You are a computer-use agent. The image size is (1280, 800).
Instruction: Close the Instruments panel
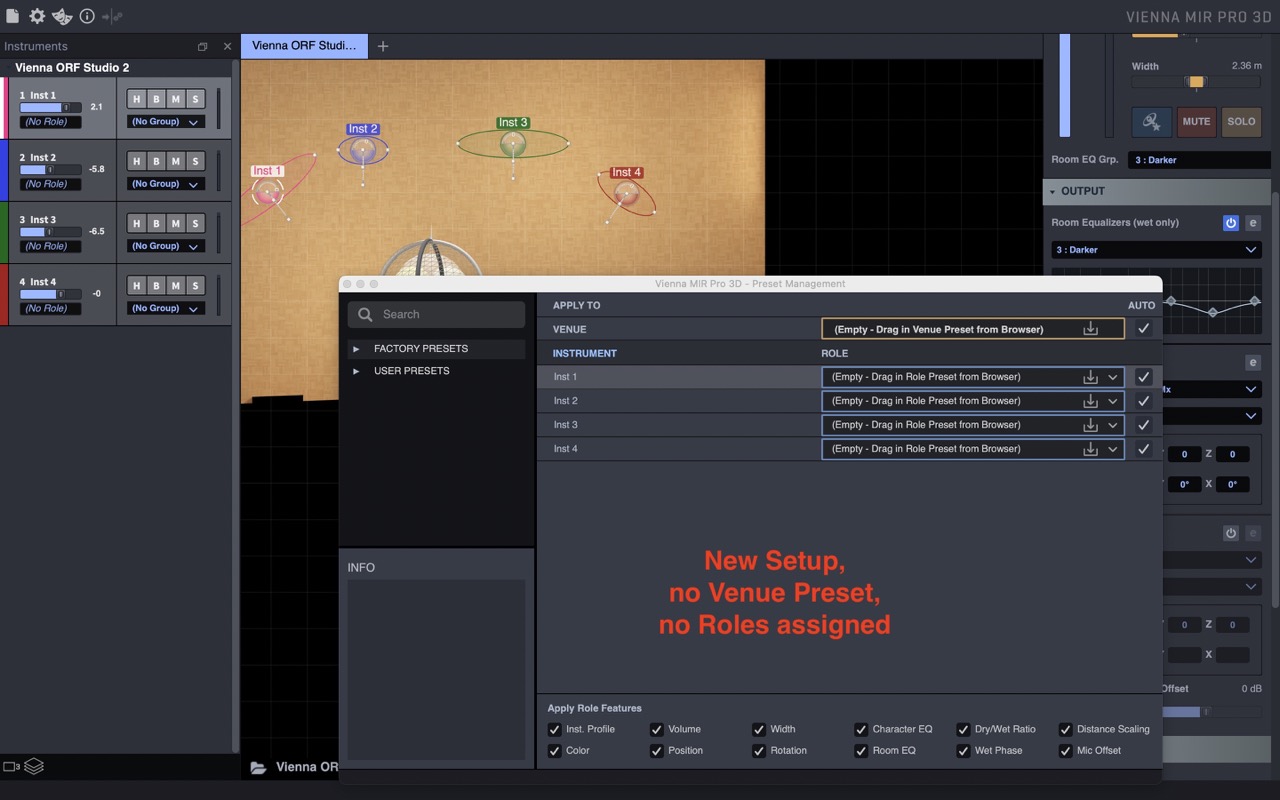(x=227, y=47)
